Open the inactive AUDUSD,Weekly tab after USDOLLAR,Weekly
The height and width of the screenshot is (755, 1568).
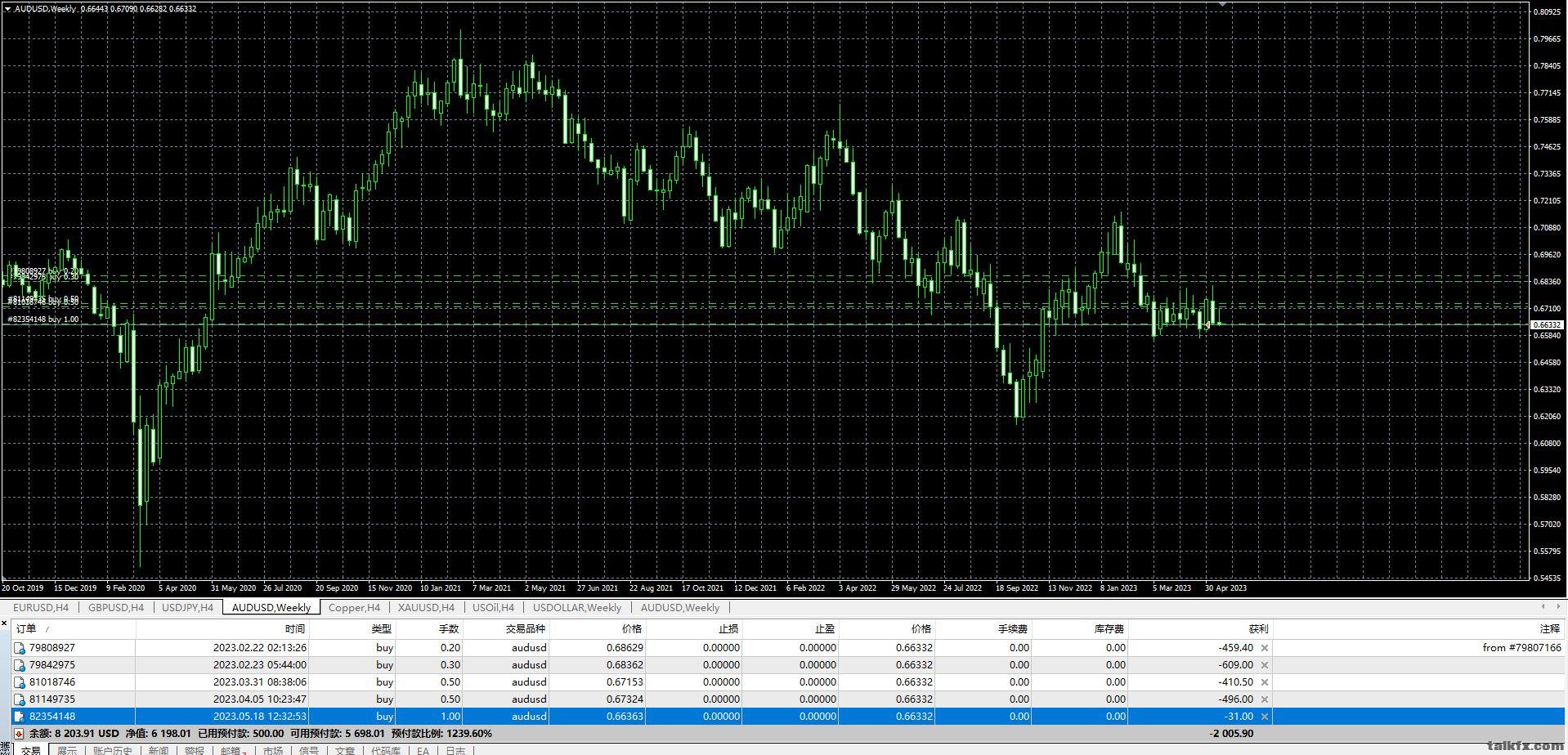[x=680, y=608]
